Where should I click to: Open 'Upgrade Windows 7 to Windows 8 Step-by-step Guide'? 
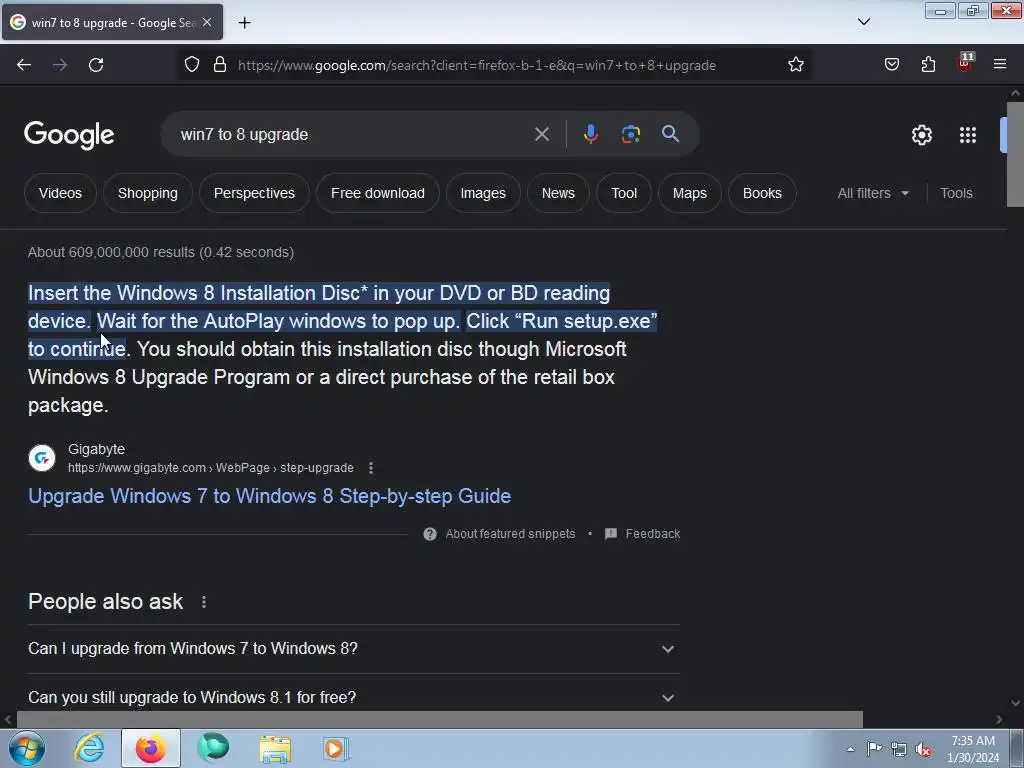pos(269,496)
